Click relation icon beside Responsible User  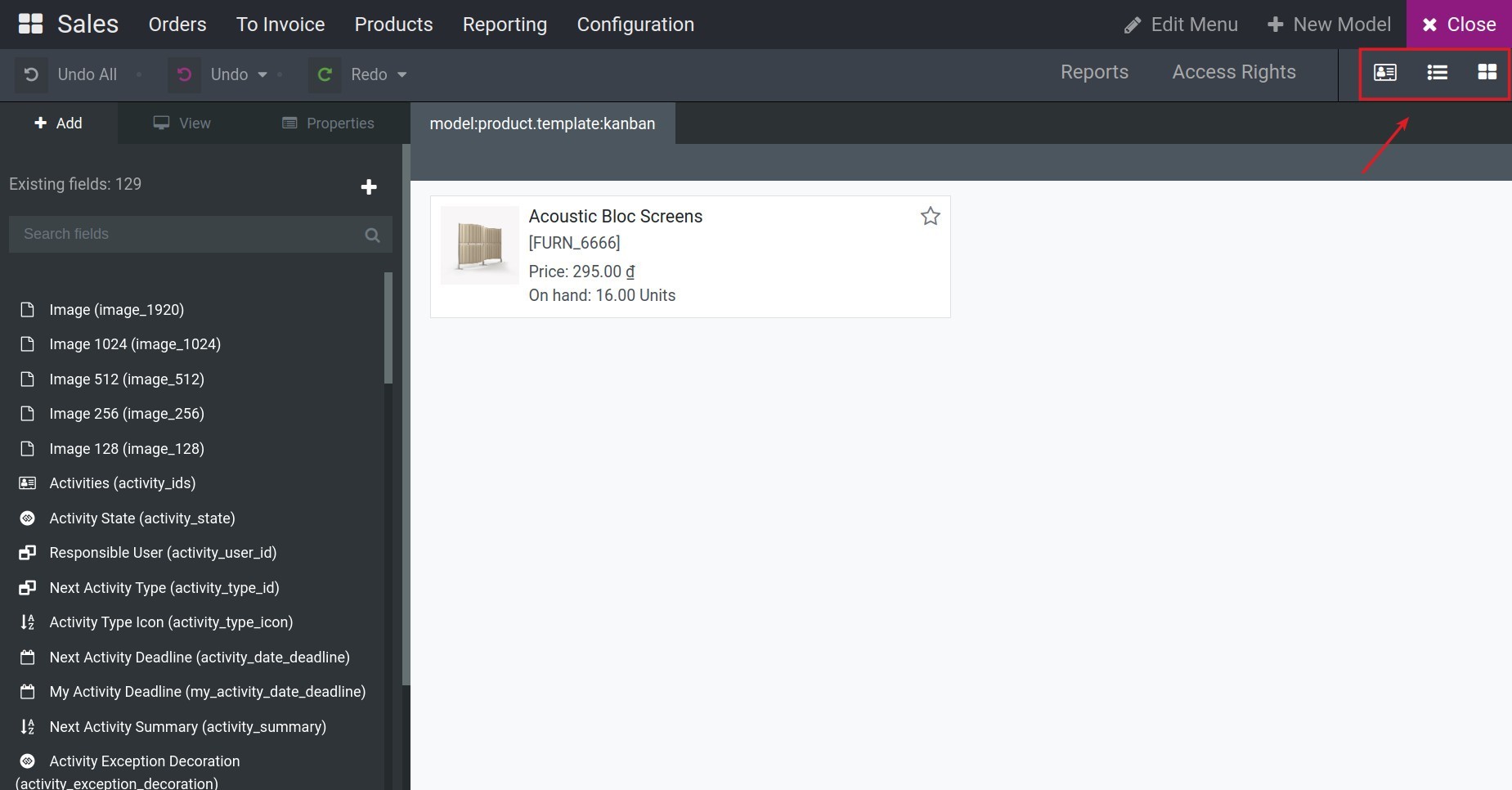tap(27, 553)
